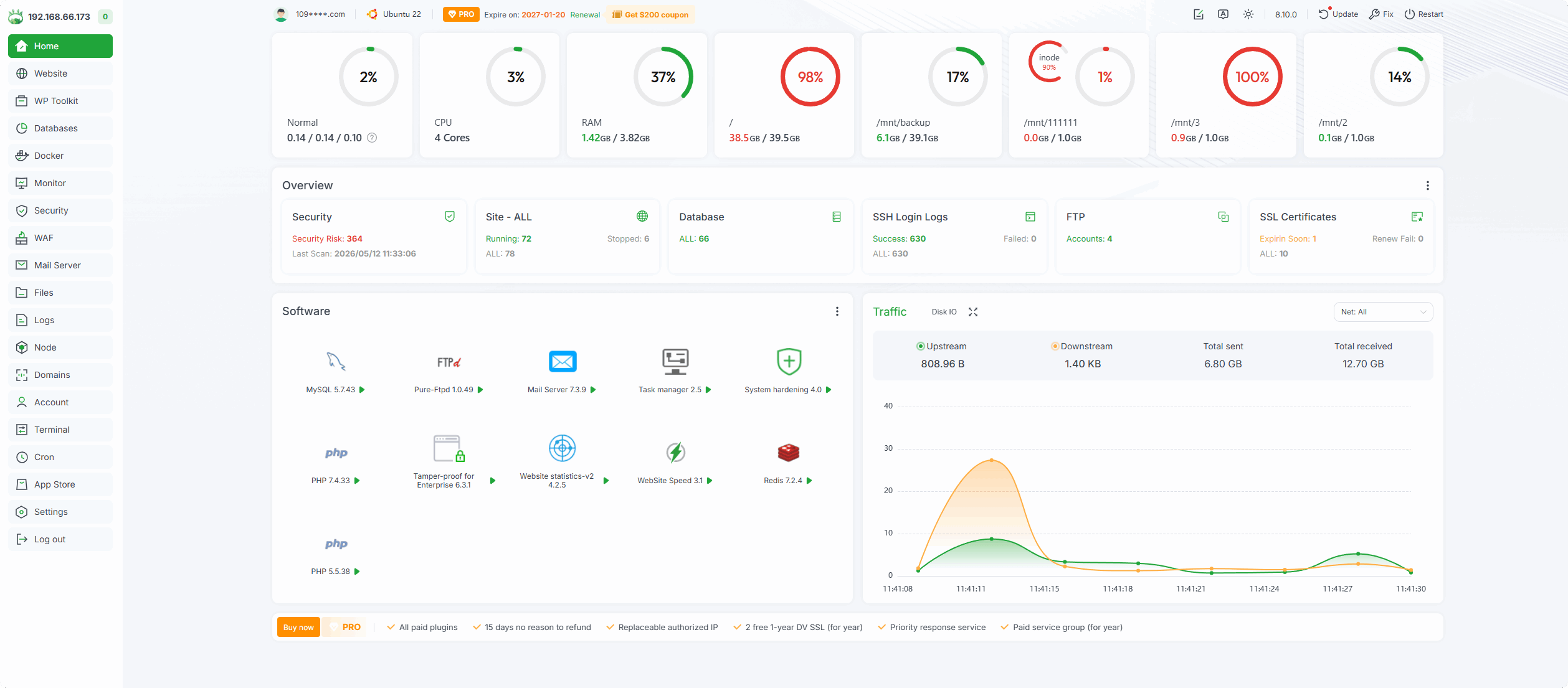Click the Renewal link
The width and height of the screenshot is (1568, 688).
click(x=585, y=14)
